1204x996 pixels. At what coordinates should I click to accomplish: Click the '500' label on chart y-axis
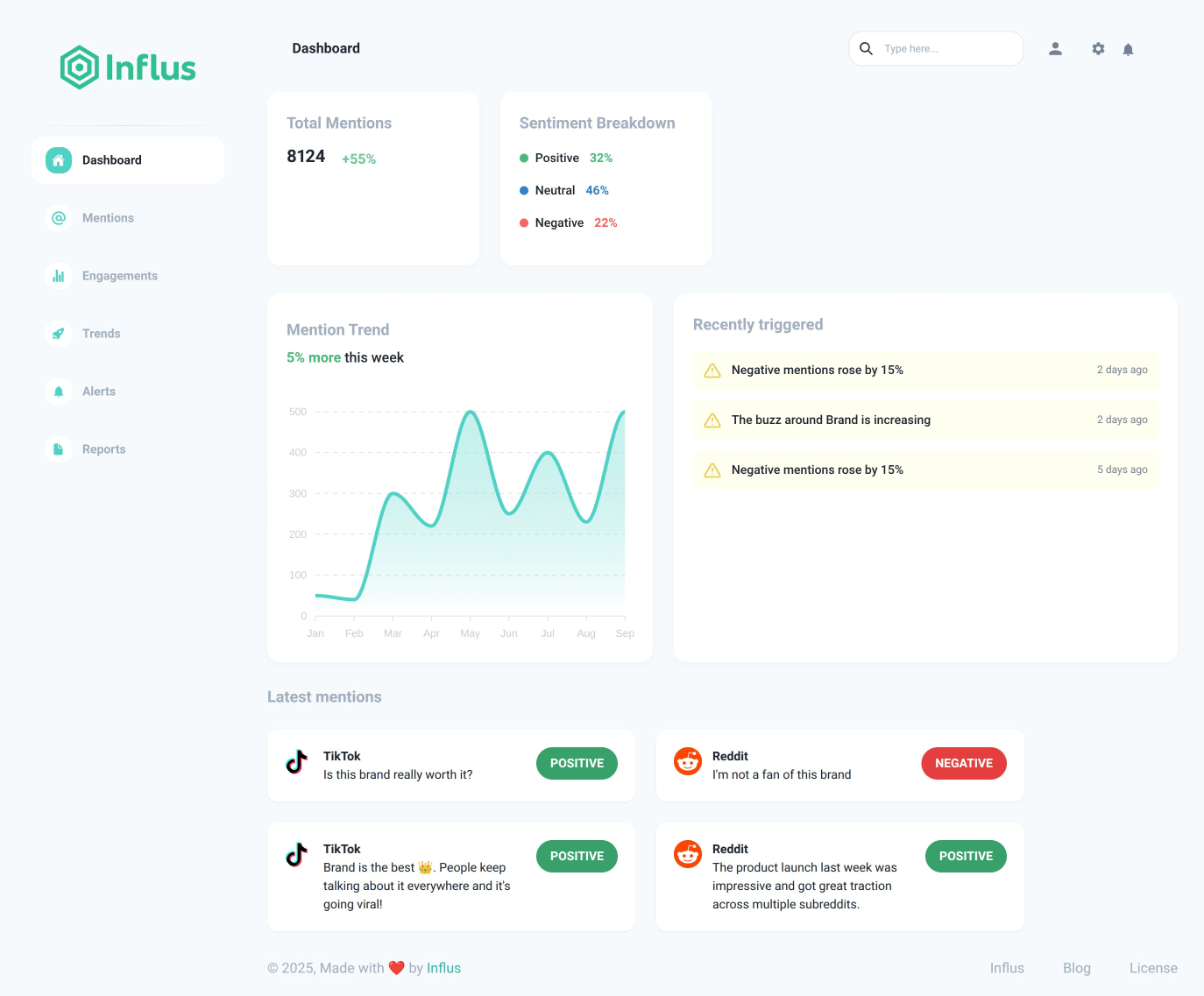pyautogui.click(x=298, y=412)
